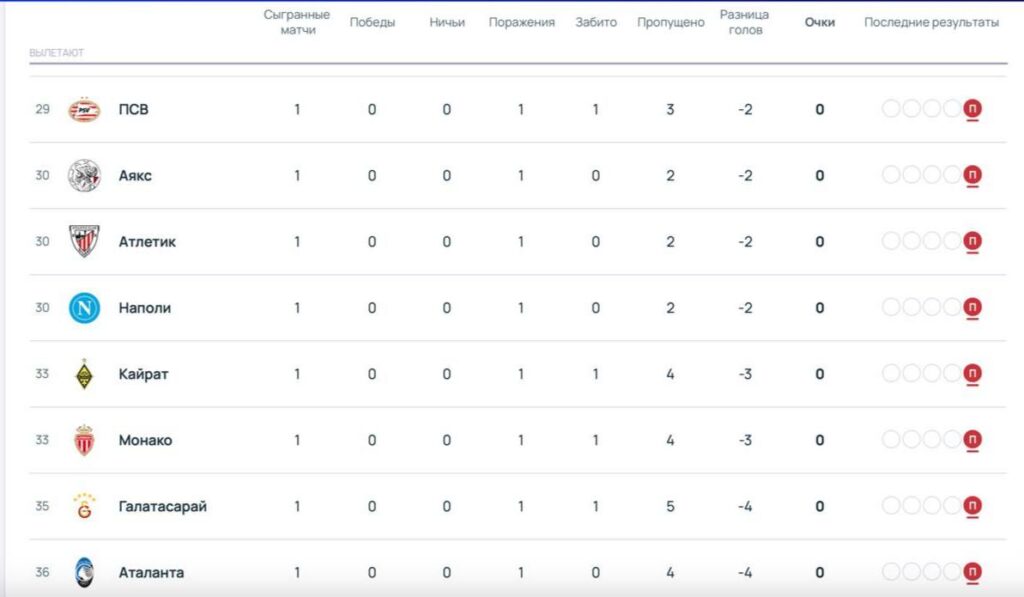Image resolution: width=1024 pixels, height=597 pixels.
Task: Click points value 0 in Аякс row
Action: tap(820, 176)
